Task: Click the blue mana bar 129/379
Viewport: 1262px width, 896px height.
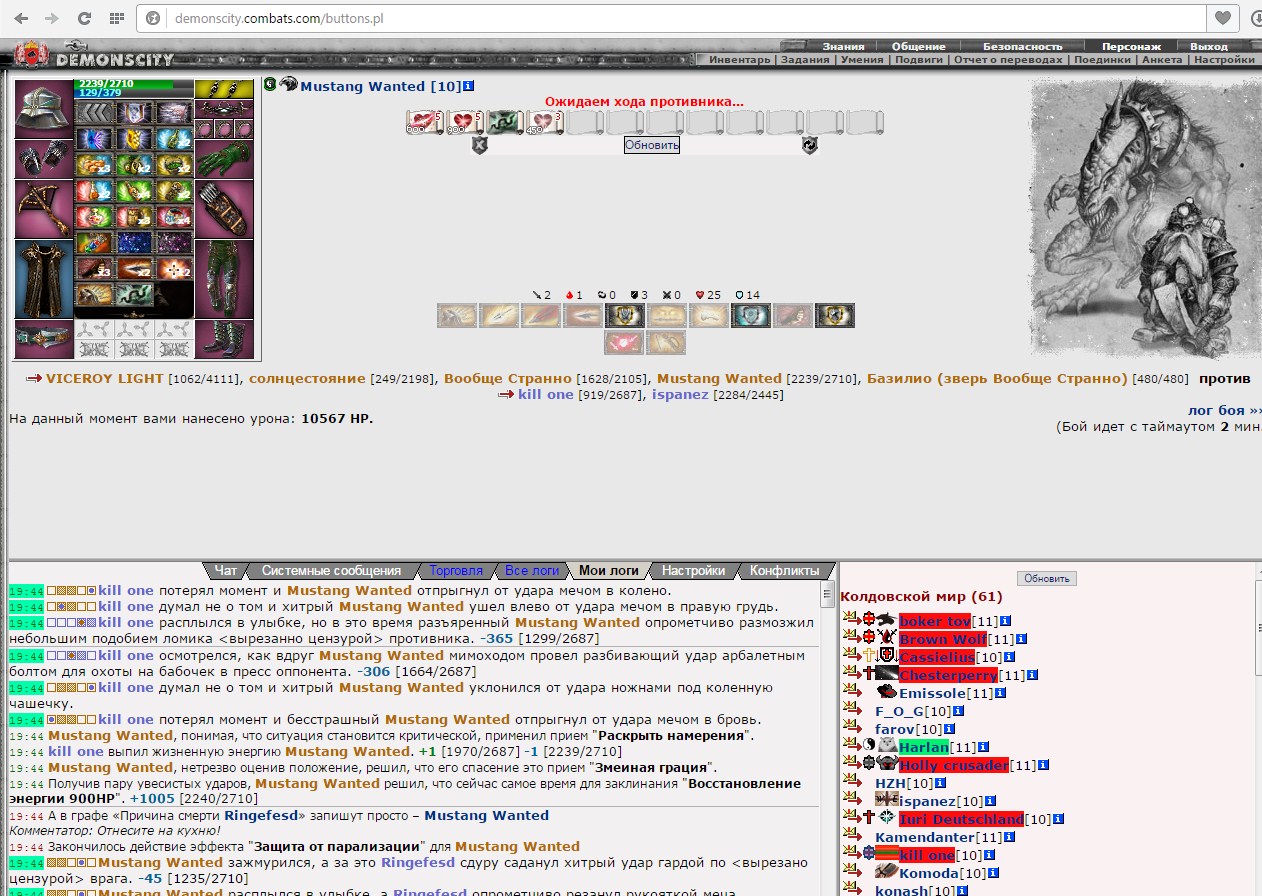Action: 133,93
